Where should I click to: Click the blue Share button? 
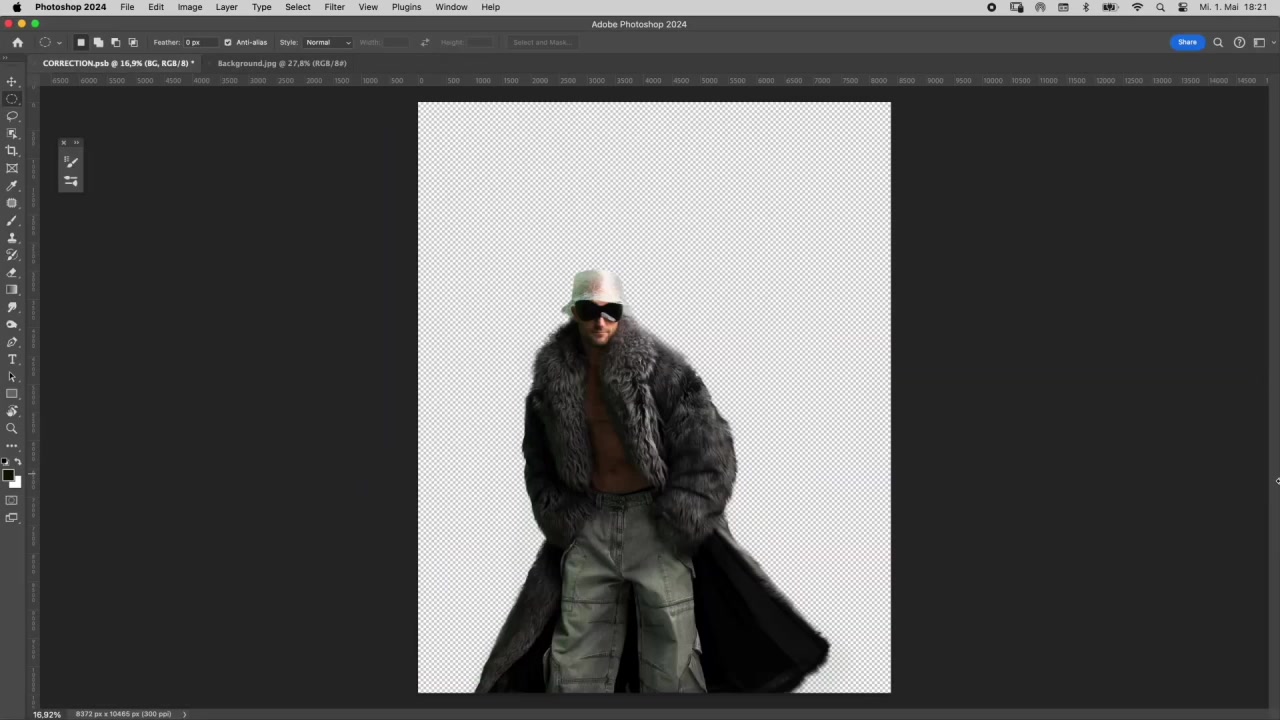pos(1187,43)
